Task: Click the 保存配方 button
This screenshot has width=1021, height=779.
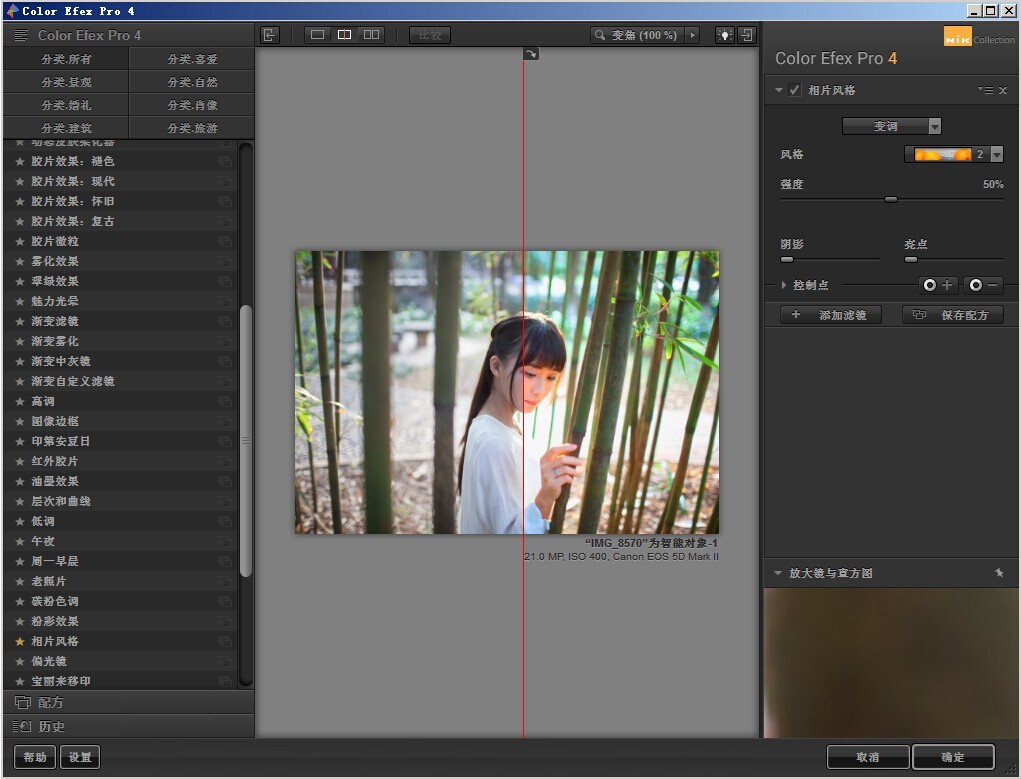Action: point(953,315)
